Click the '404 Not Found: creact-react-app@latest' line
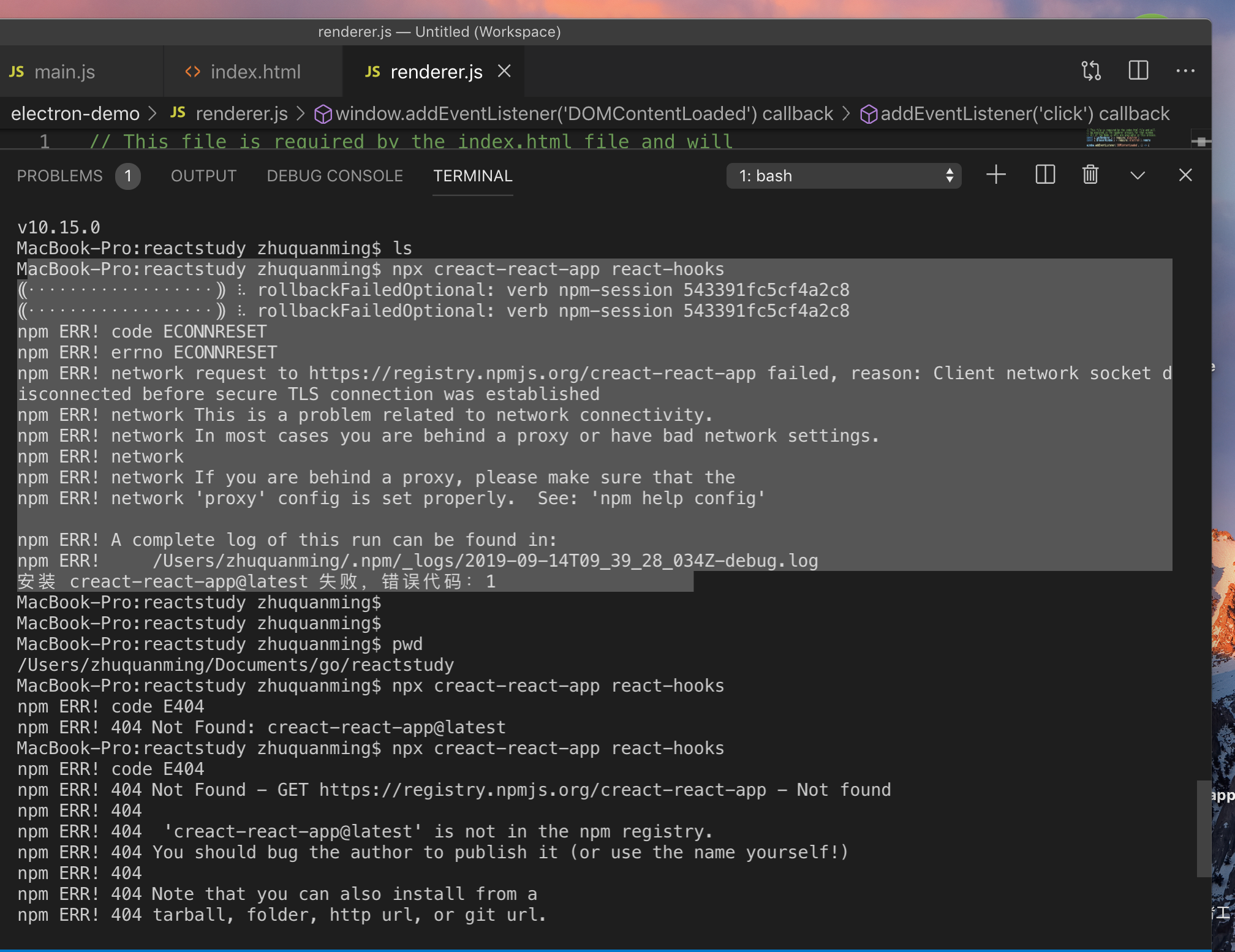 pyautogui.click(x=262, y=727)
